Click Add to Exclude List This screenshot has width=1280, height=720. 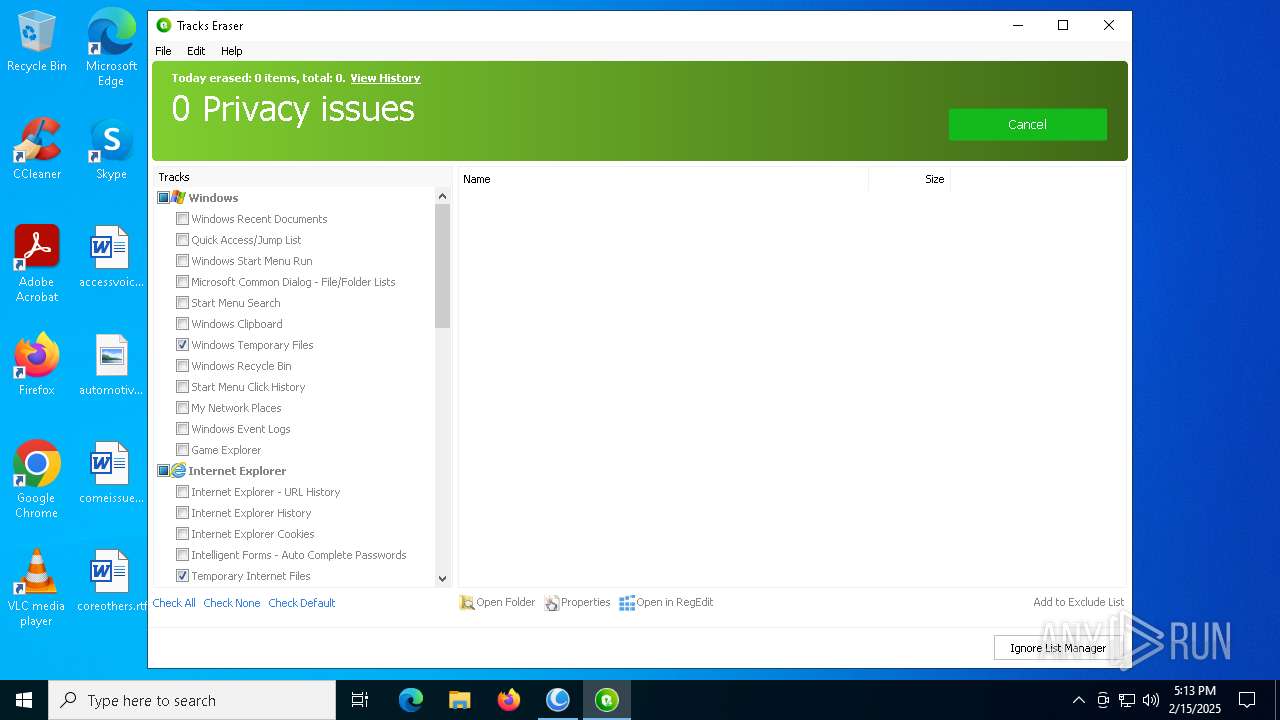[x=1078, y=602]
